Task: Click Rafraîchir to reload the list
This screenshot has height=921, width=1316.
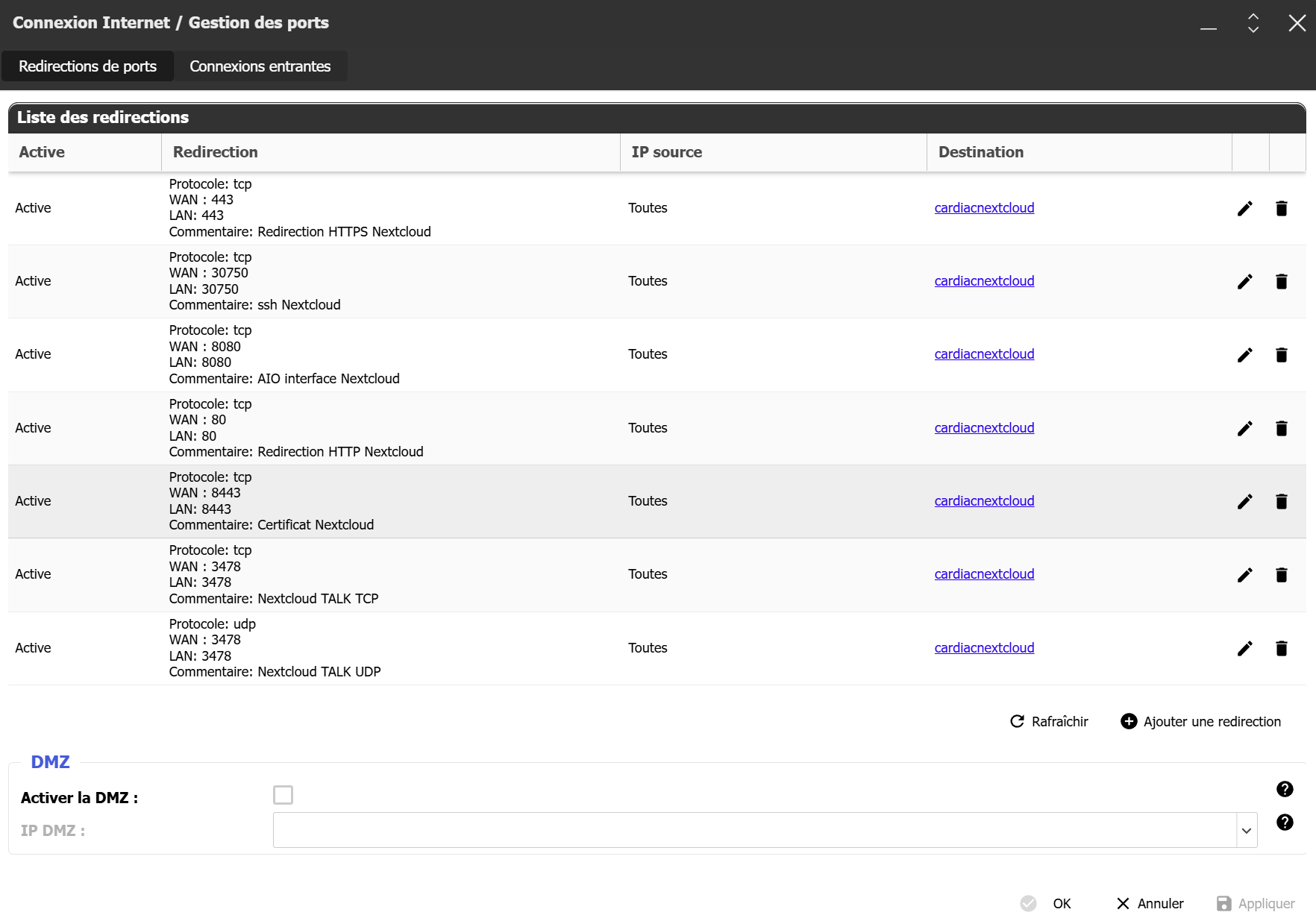Action: [x=1049, y=722]
